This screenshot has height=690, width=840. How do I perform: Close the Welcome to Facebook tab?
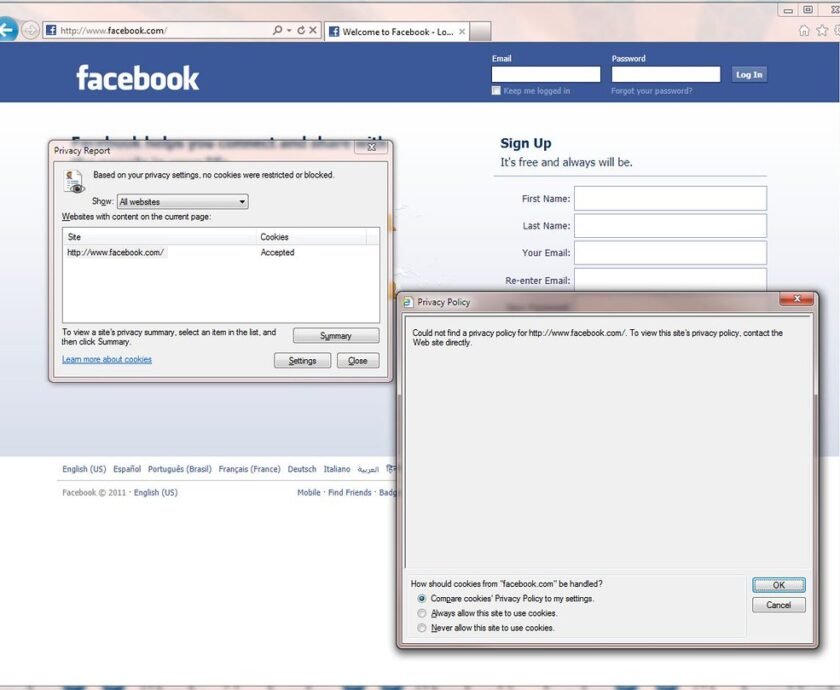pyautogui.click(x=462, y=32)
